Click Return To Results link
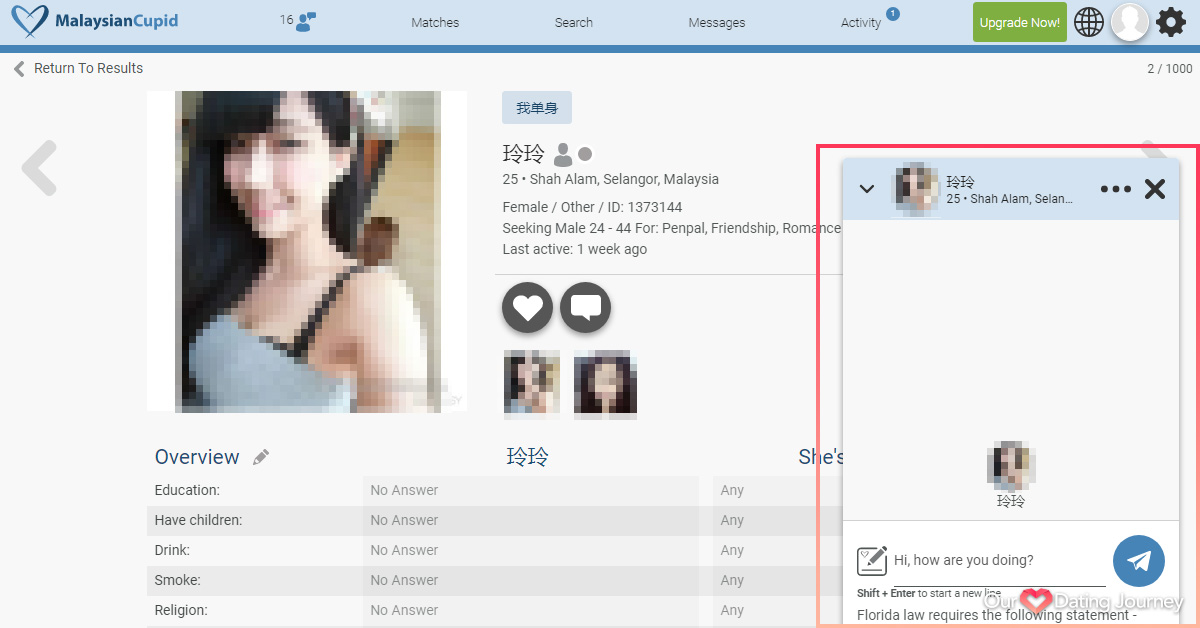The height and width of the screenshot is (628, 1200). (78, 68)
